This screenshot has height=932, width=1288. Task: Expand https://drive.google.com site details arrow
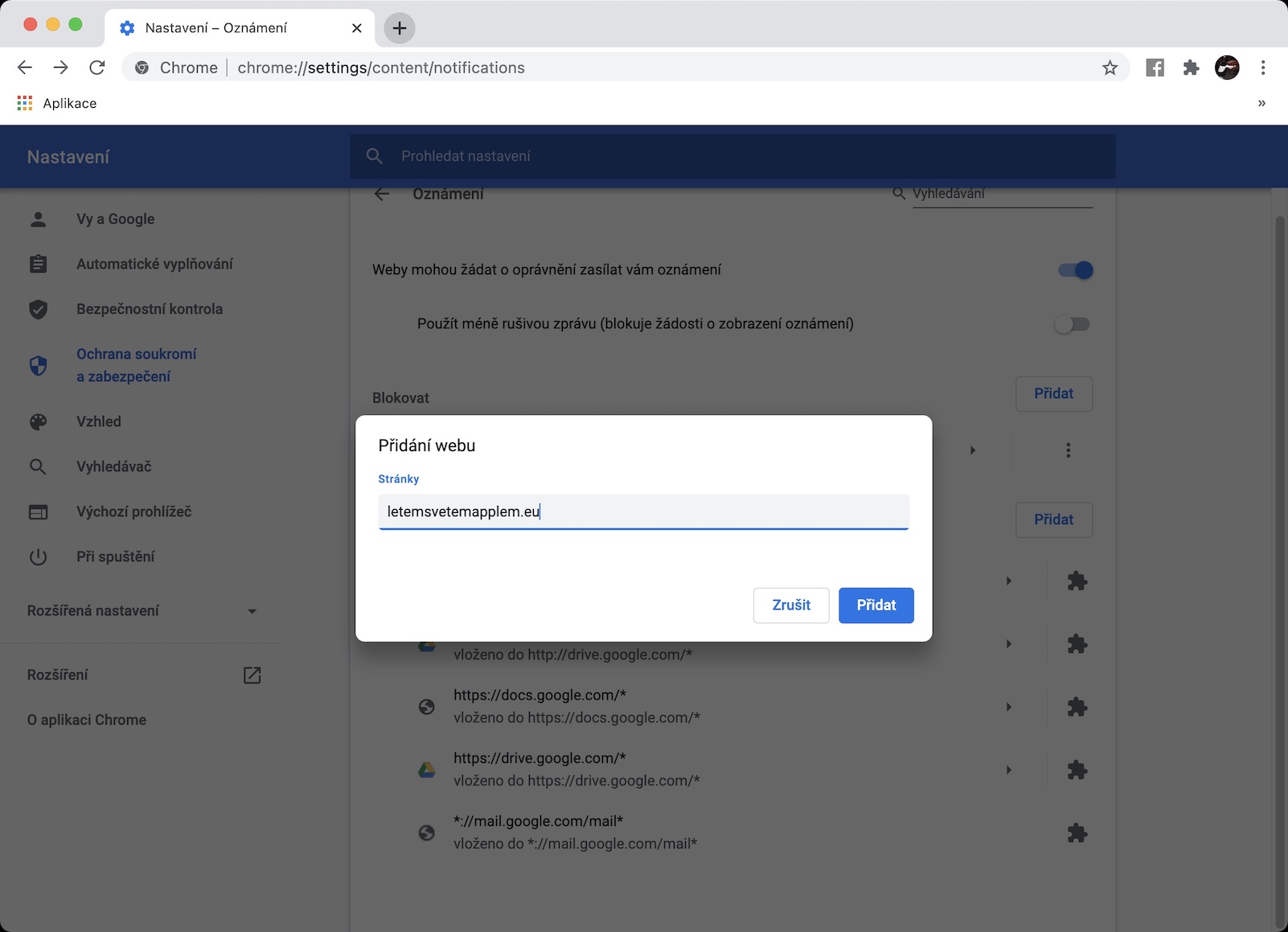1009,770
